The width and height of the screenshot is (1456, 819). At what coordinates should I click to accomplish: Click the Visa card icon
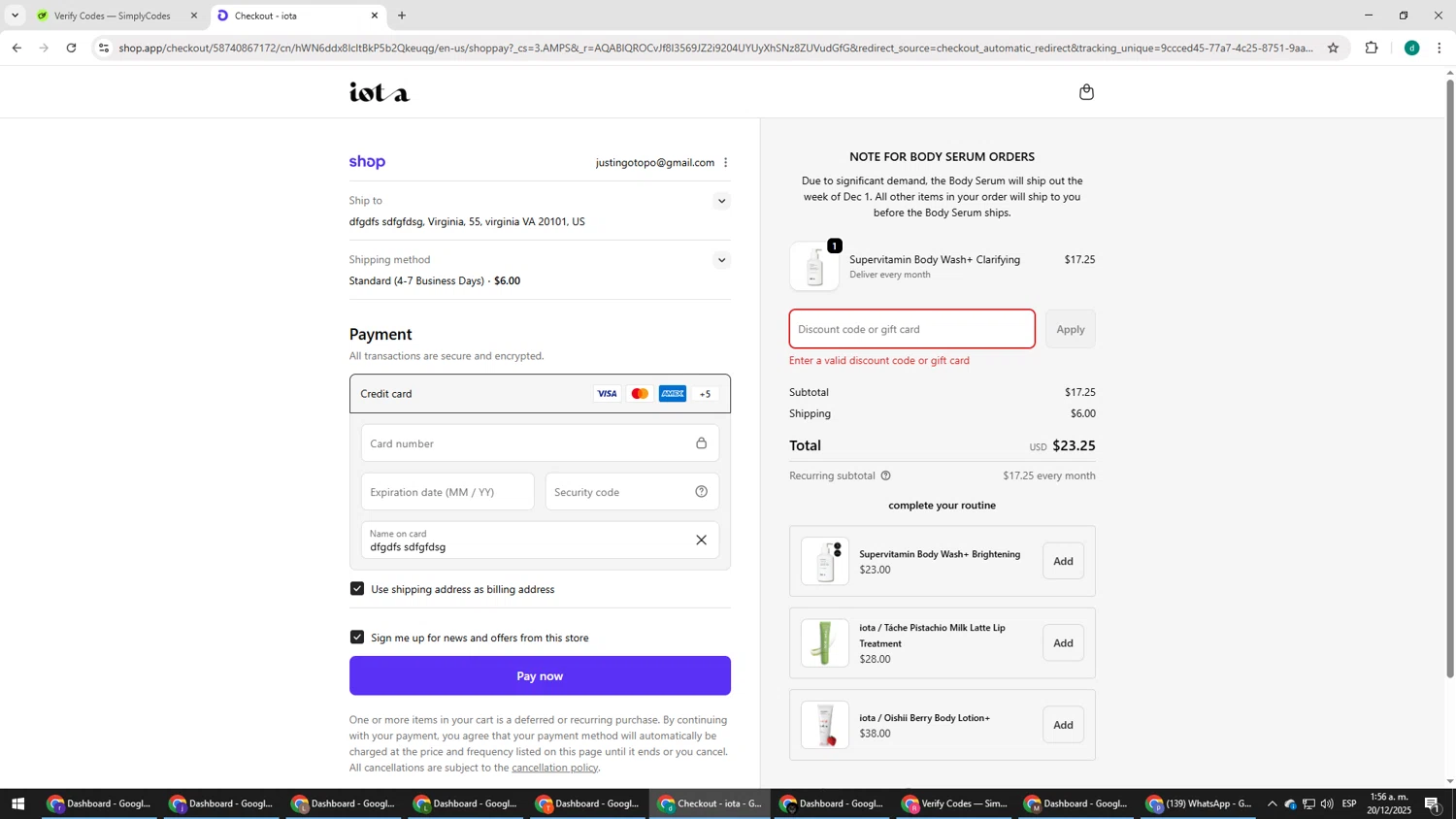click(607, 394)
